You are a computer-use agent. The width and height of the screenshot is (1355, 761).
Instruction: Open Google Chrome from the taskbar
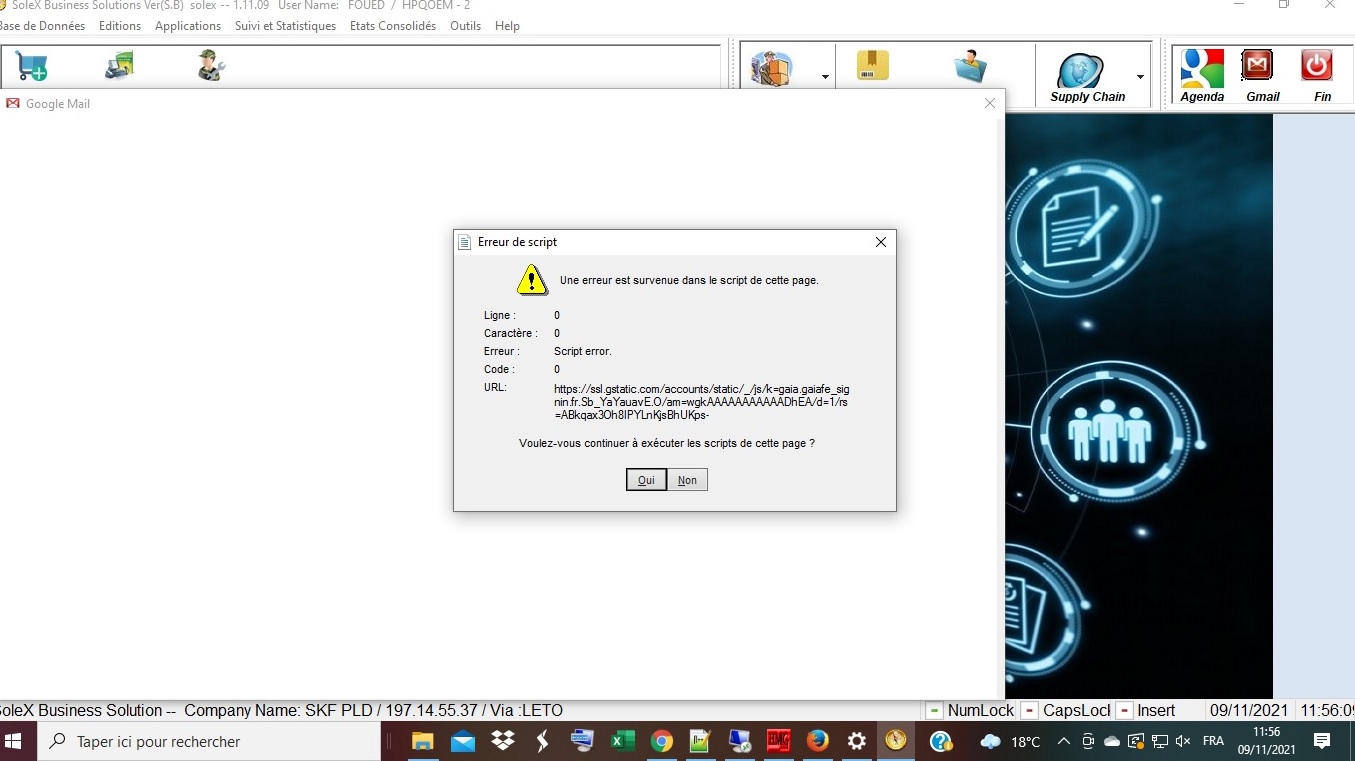point(661,741)
